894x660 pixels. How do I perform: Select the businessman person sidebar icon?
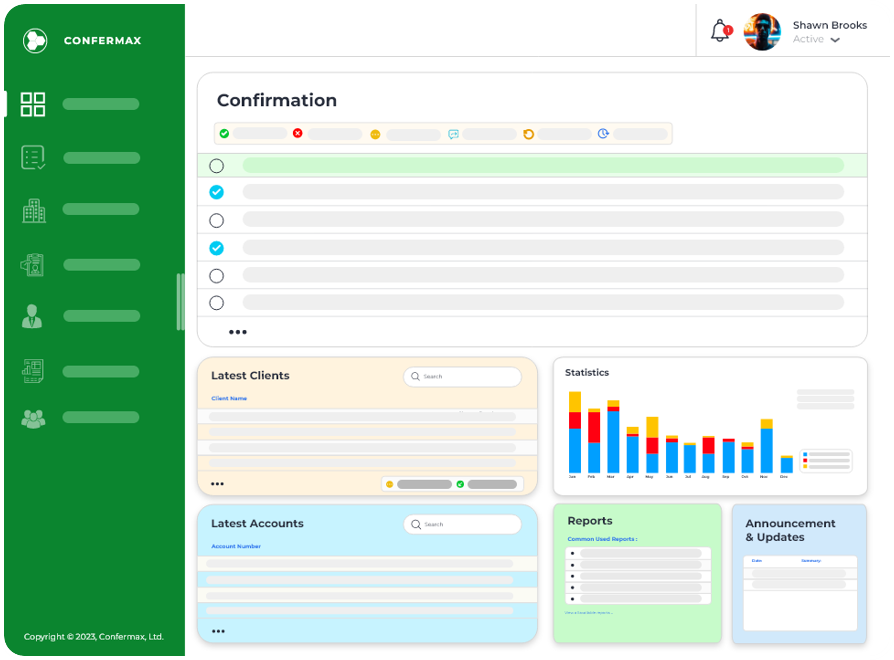(x=33, y=316)
